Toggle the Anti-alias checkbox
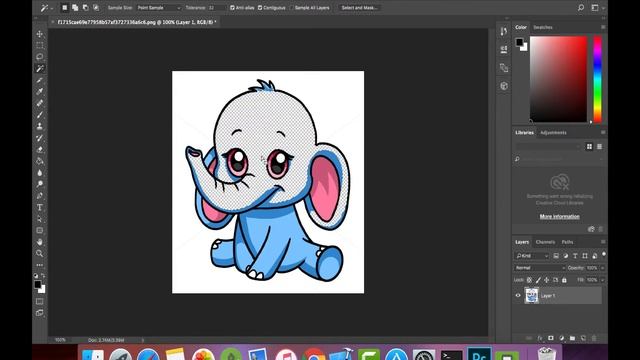 [232, 8]
